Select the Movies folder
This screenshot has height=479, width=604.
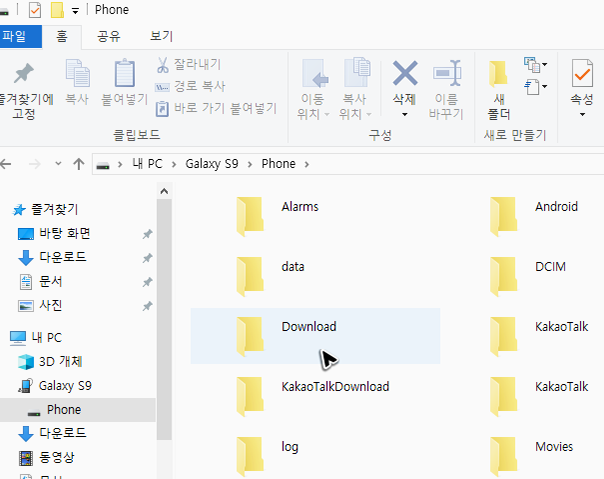[x=532, y=455]
